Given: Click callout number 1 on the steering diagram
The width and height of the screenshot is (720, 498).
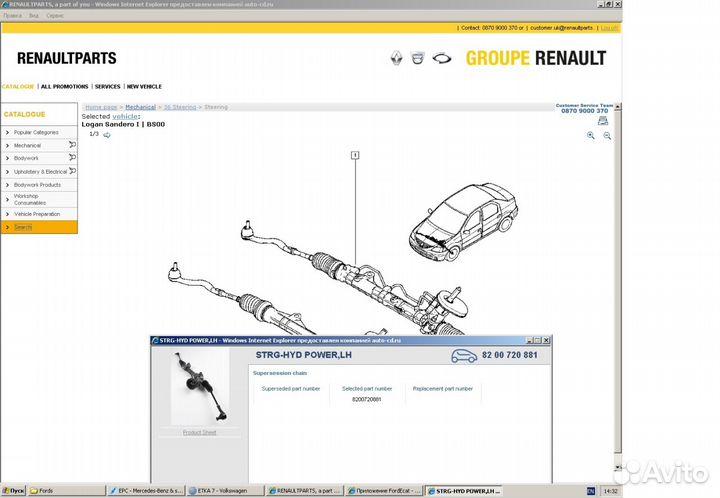Looking at the screenshot, I should pyautogui.click(x=354, y=155).
